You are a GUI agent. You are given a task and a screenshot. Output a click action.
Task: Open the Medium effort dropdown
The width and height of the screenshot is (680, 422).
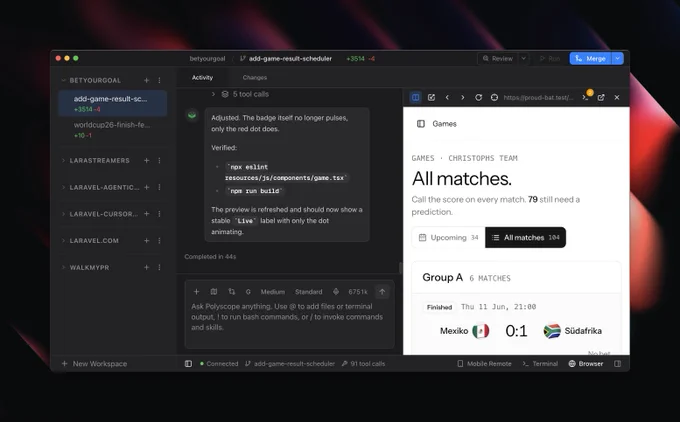[273, 292]
